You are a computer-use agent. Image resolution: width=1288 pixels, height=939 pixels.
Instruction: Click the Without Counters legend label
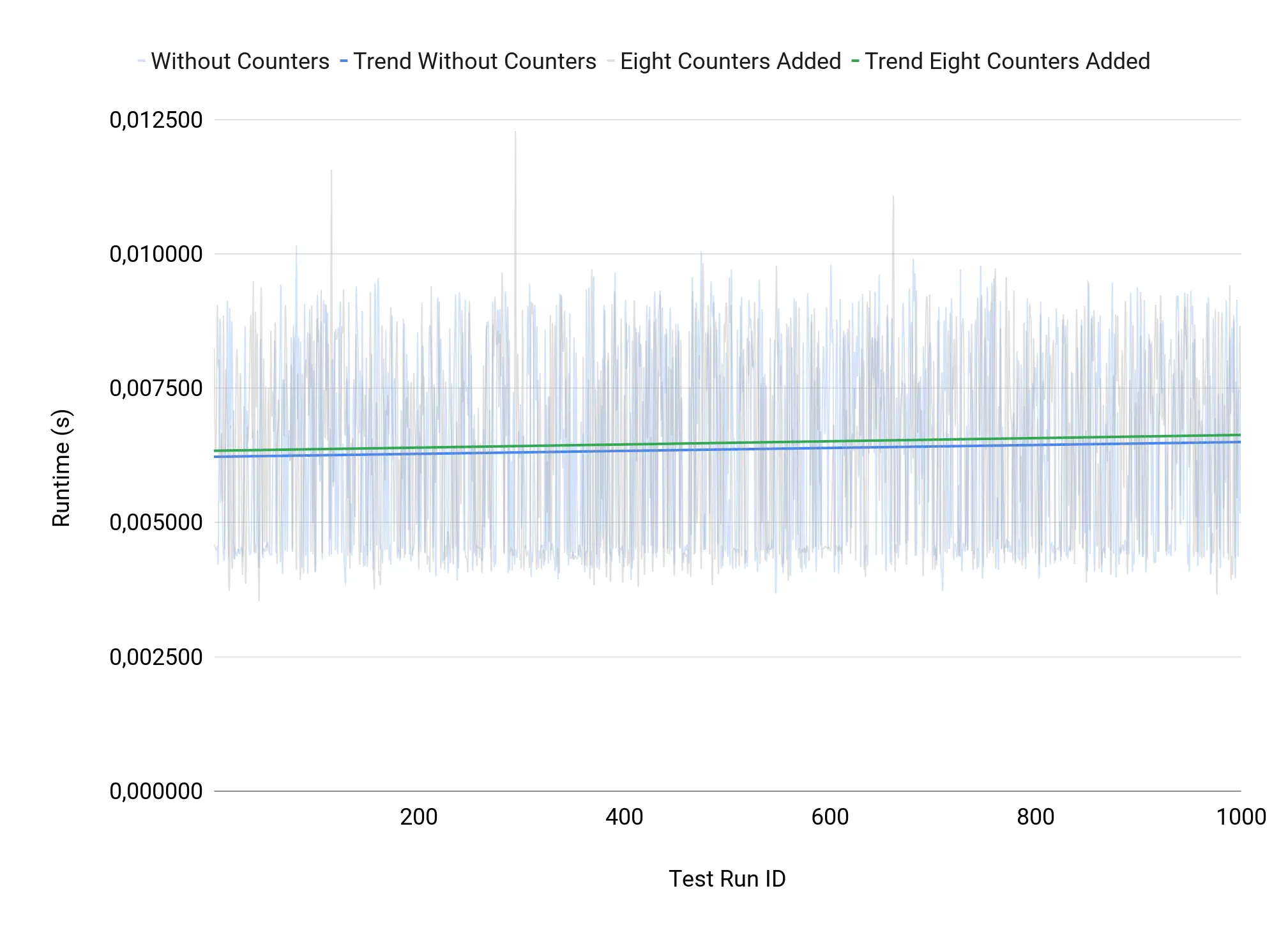tap(240, 61)
